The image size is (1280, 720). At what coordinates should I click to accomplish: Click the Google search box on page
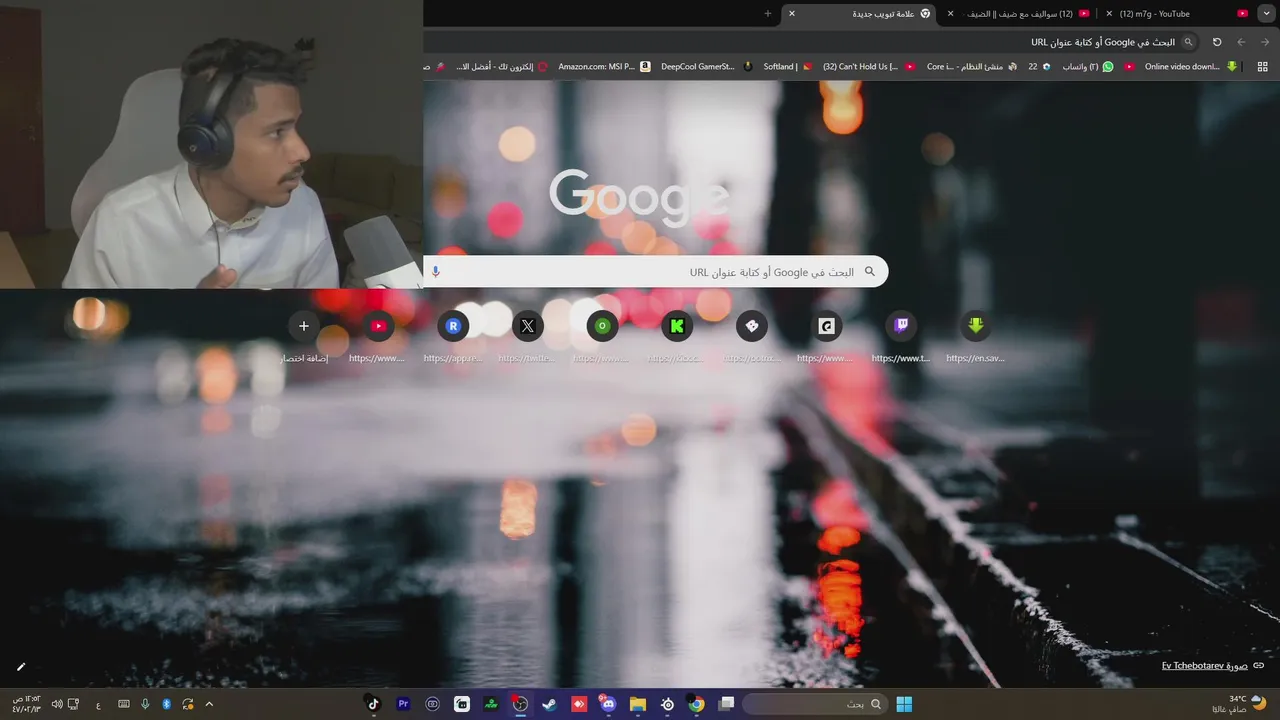pos(656,272)
